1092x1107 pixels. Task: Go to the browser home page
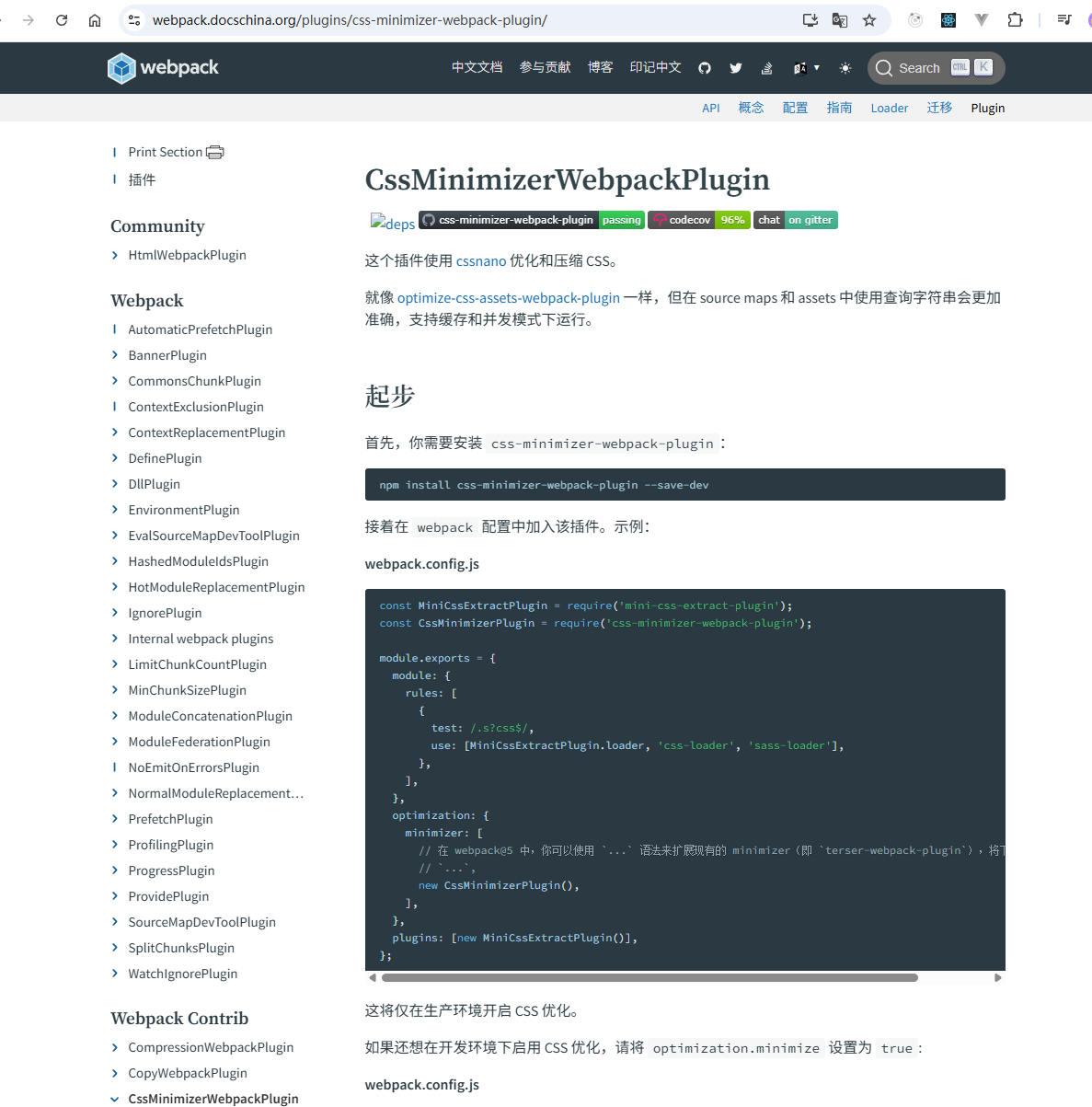coord(95,20)
